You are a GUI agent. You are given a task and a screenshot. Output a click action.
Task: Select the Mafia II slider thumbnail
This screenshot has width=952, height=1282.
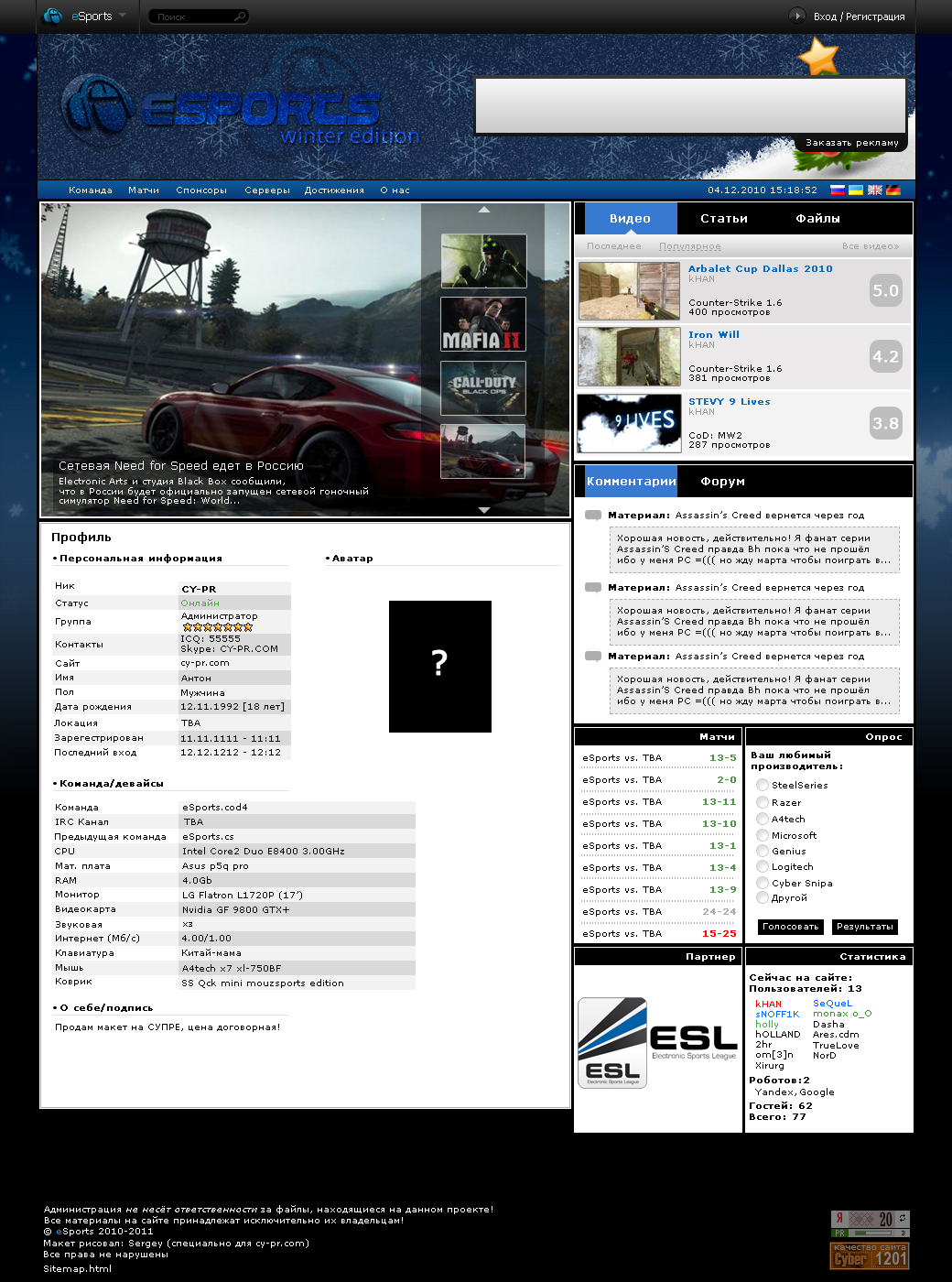(483, 323)
